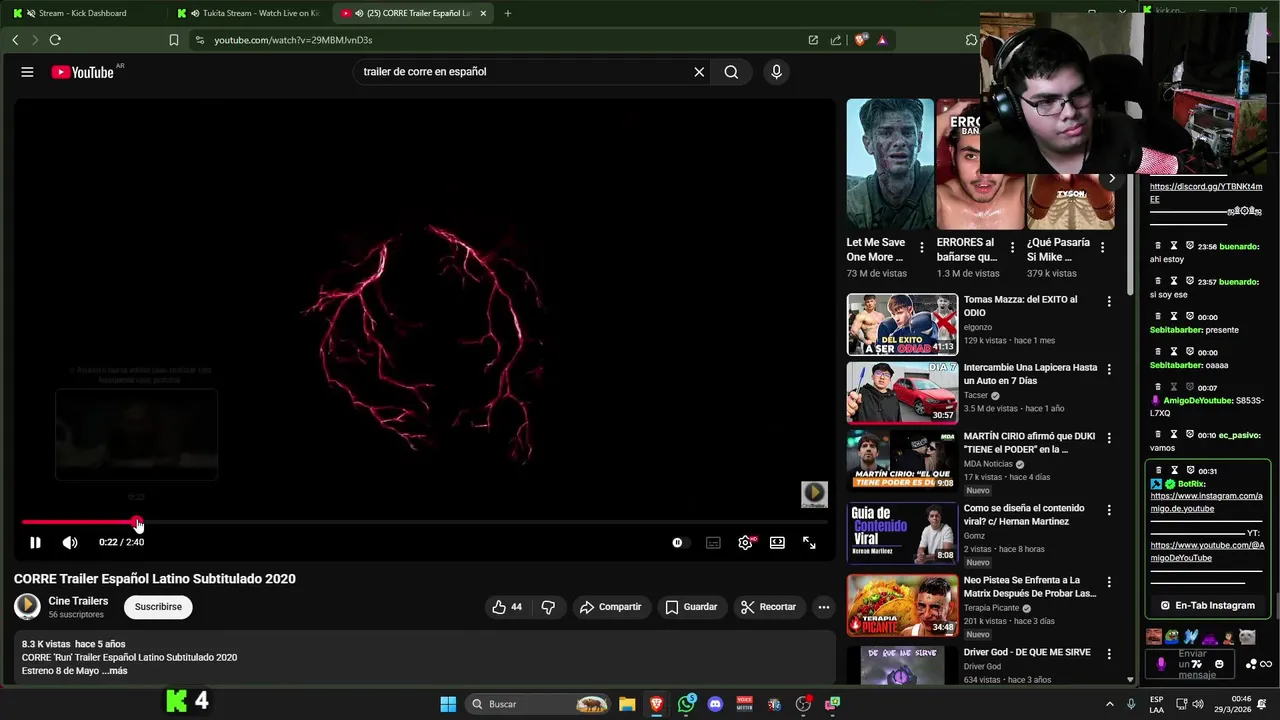Open Cine Trailers channel avatar
The width and height of the screenshot is (1280, 720).
point(27,606)
